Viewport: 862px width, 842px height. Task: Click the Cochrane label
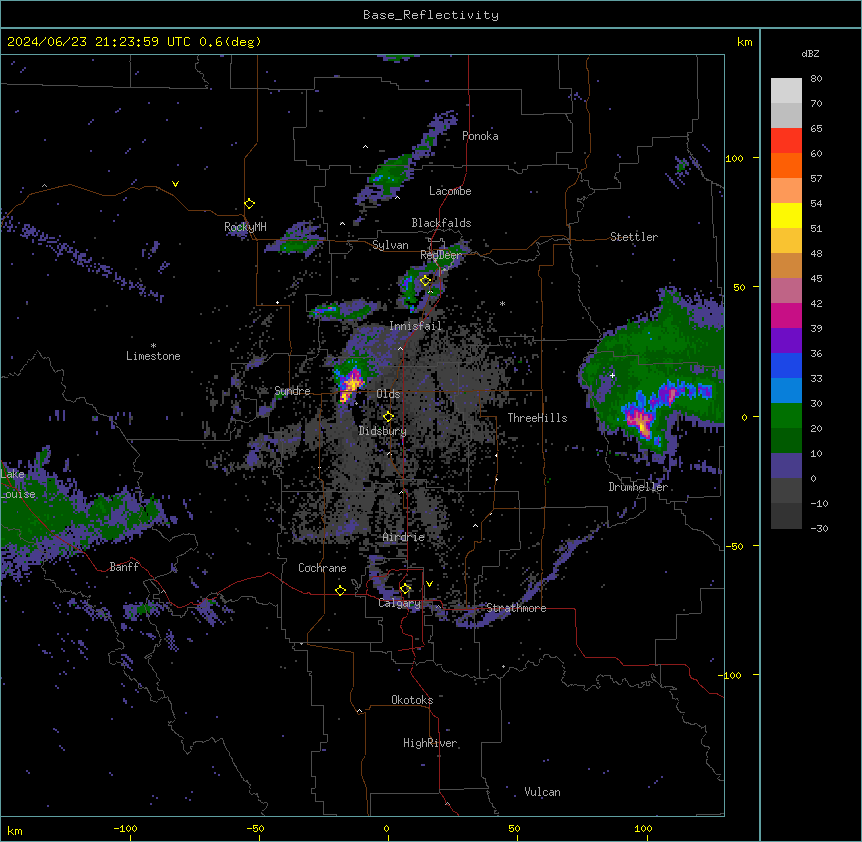322,568
